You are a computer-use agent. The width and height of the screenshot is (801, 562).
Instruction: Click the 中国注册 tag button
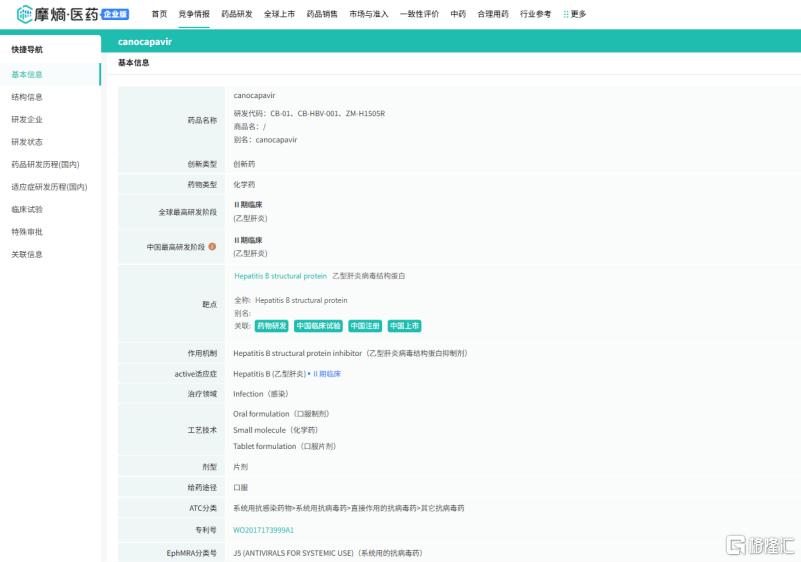click(365, 326)
